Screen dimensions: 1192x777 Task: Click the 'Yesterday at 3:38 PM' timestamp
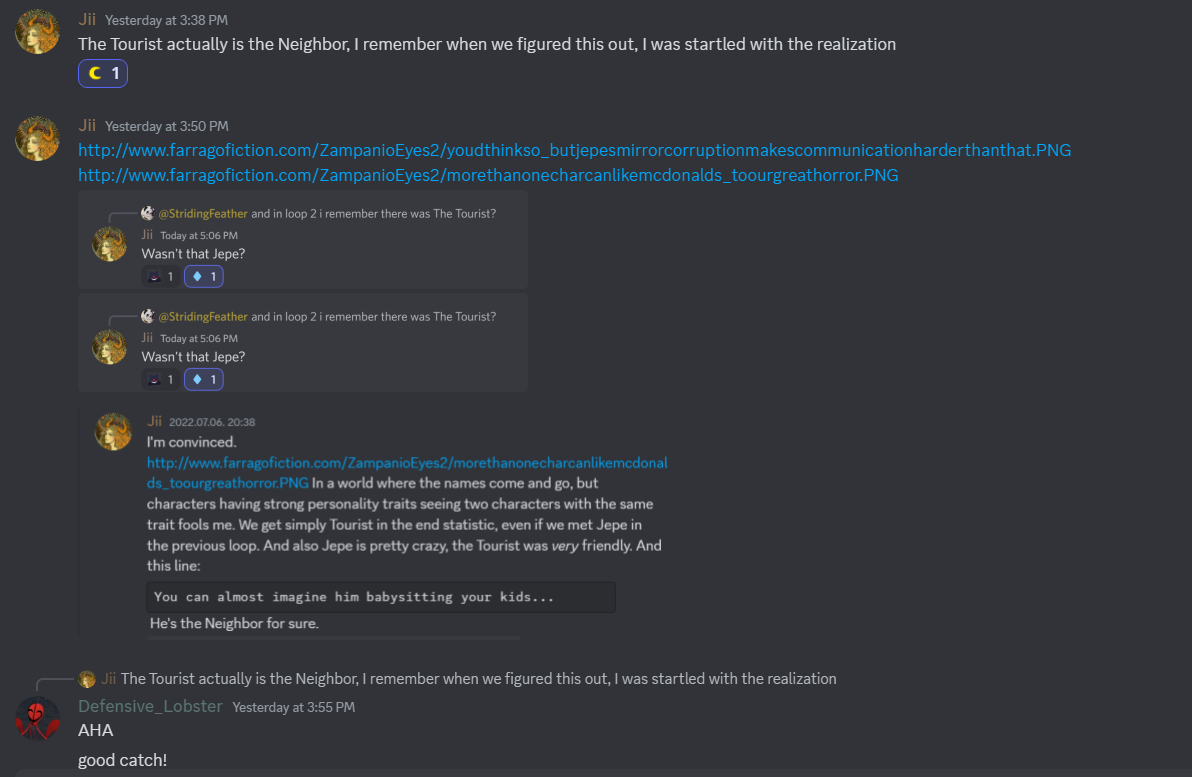167,20
